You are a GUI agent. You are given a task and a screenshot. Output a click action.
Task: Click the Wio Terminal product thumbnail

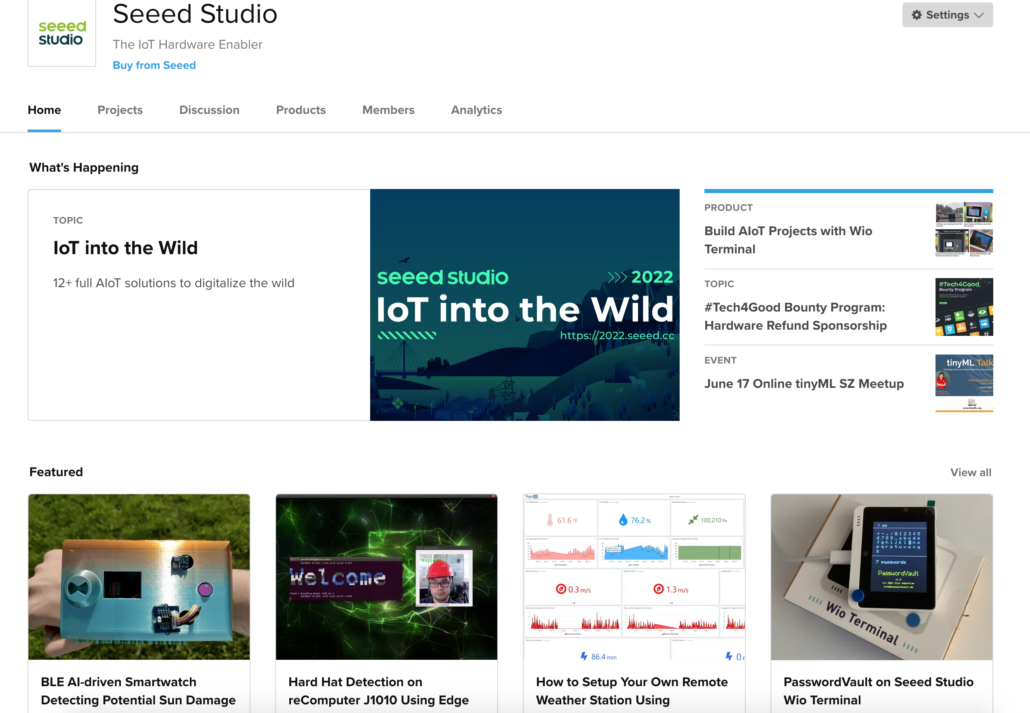(964, 229)
